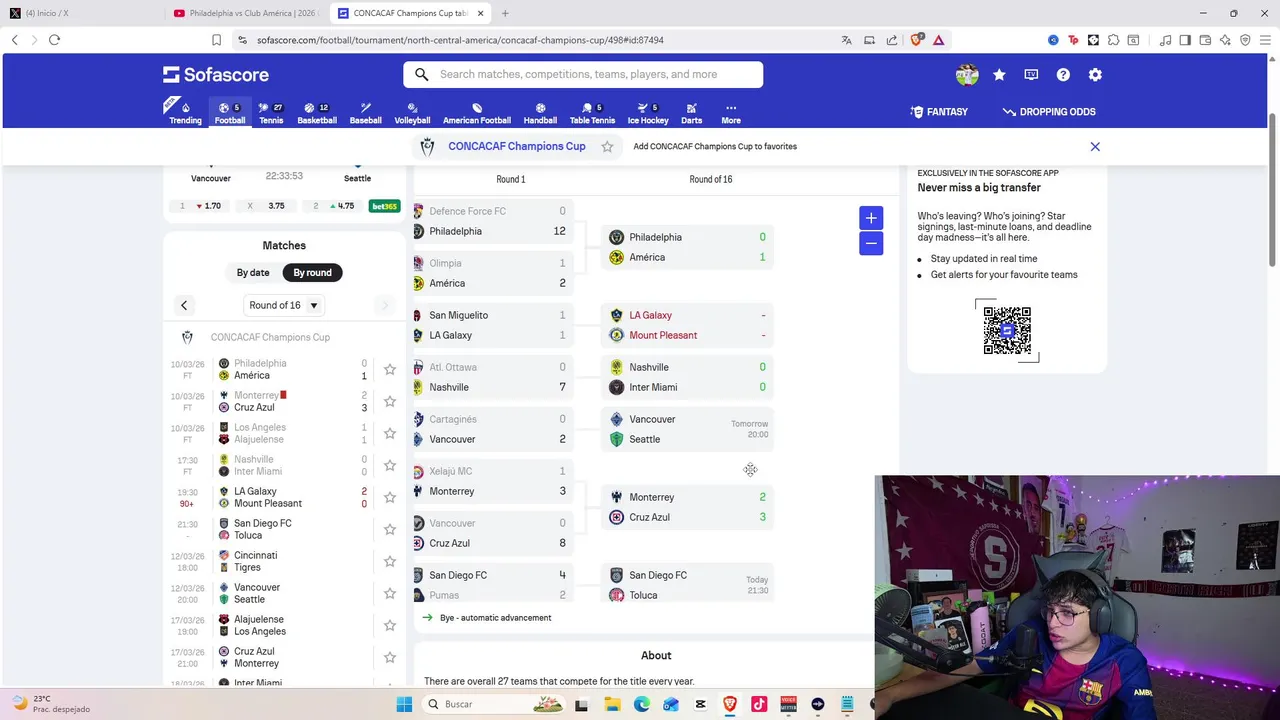Open Sofascore settings gear
Viewport: 1280px width, 720px height.
pos(1095,75)
